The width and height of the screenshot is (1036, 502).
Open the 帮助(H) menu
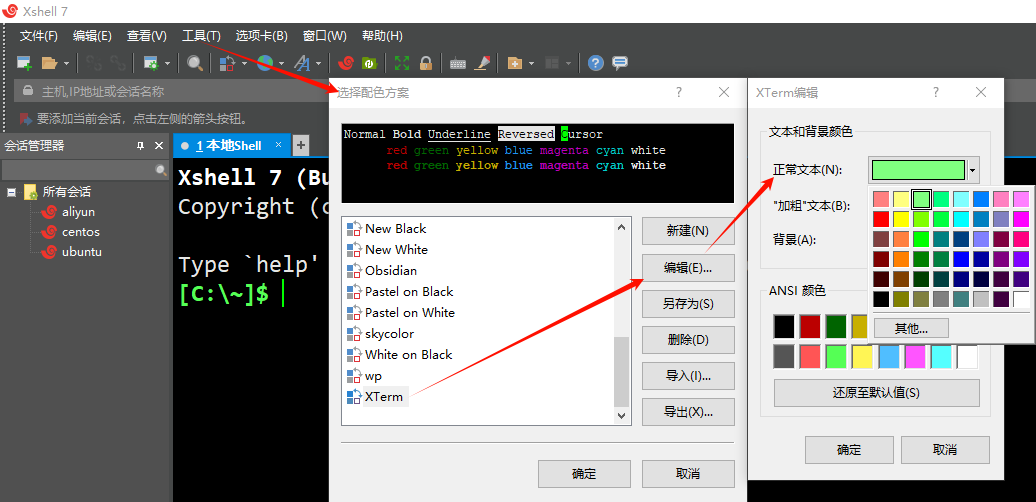[382, 36]
